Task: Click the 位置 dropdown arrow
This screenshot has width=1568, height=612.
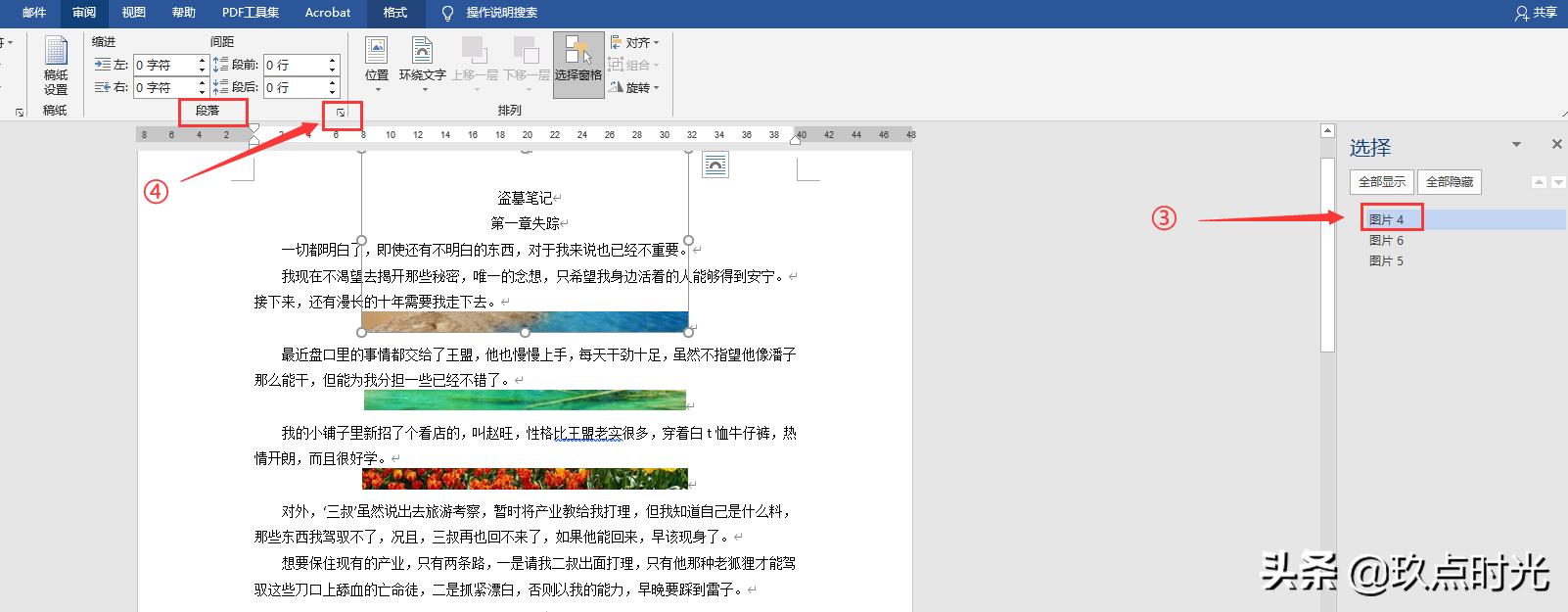Action: [x=377, y=89]
